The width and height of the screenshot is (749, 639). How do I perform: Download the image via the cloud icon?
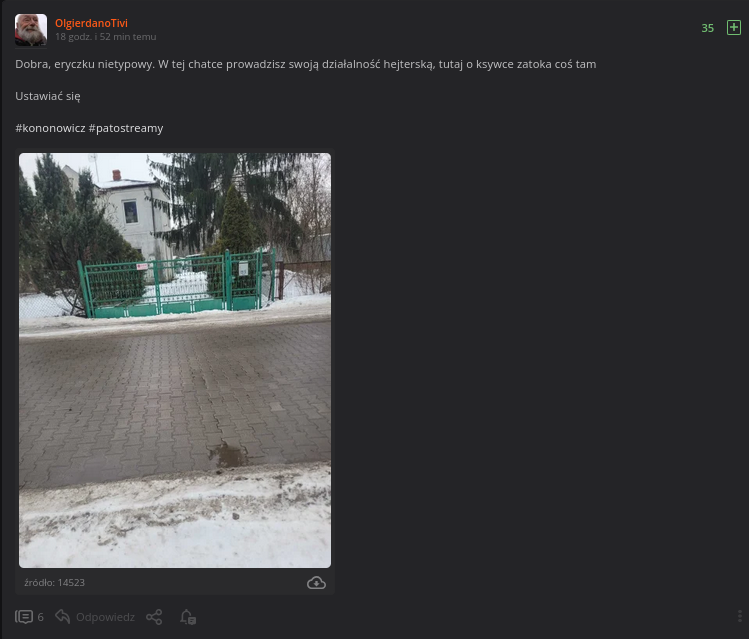316,583
